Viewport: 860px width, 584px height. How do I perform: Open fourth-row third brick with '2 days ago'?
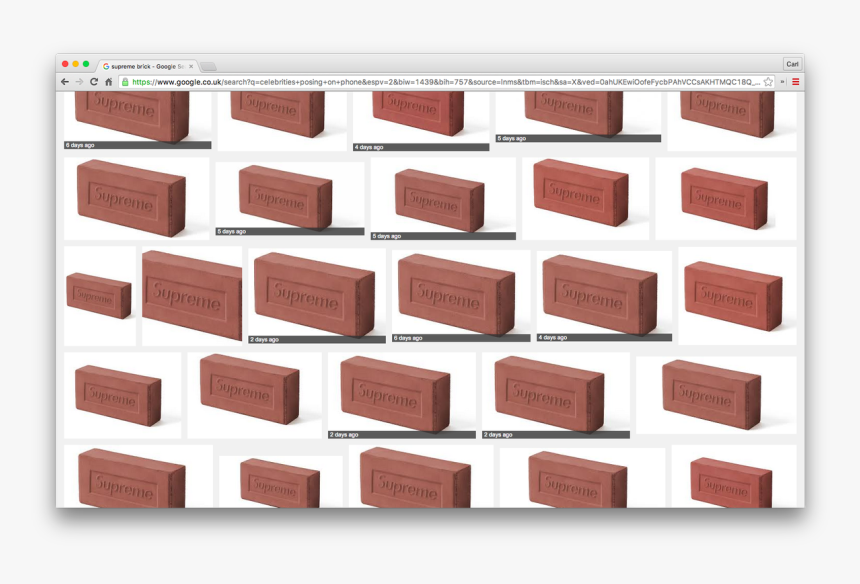click(x=402, y=395)
